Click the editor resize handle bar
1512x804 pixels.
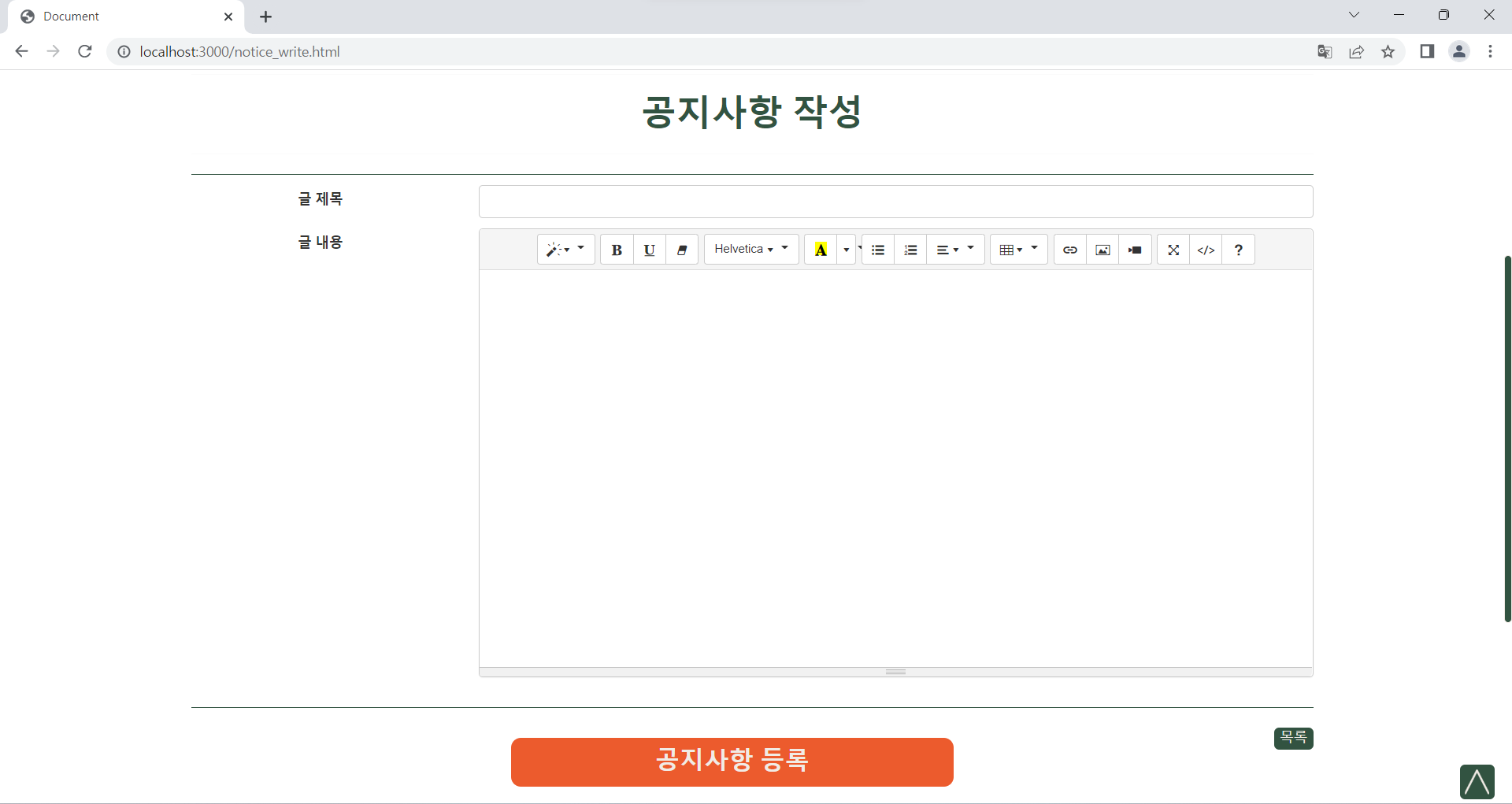point(895,672)
